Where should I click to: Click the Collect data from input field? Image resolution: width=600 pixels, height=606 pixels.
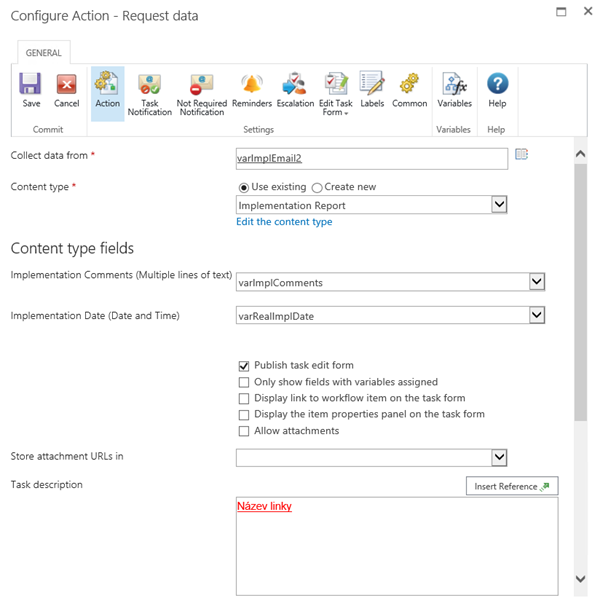tap(372, 158)
